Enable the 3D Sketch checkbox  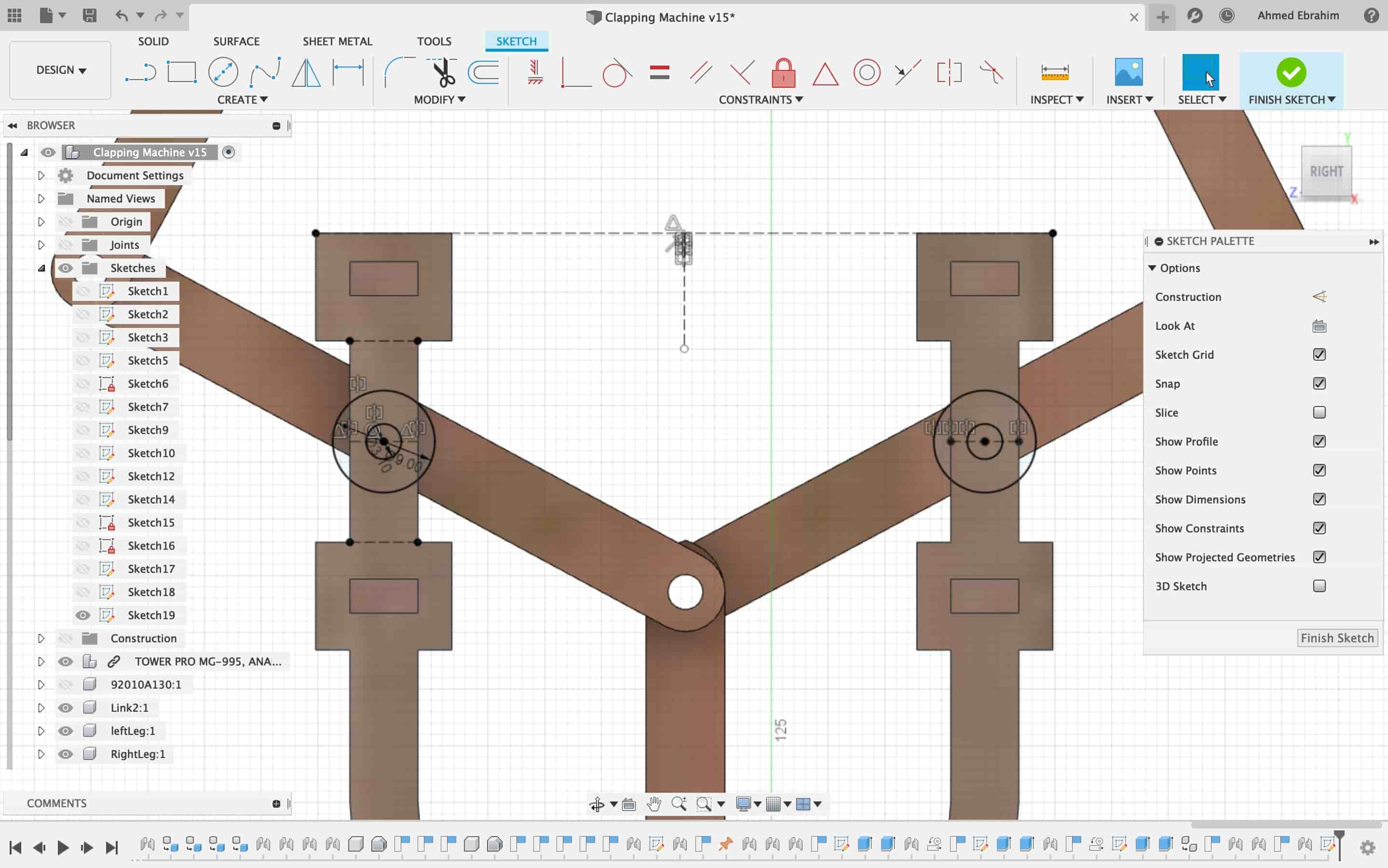click(x=1319, y=585)
